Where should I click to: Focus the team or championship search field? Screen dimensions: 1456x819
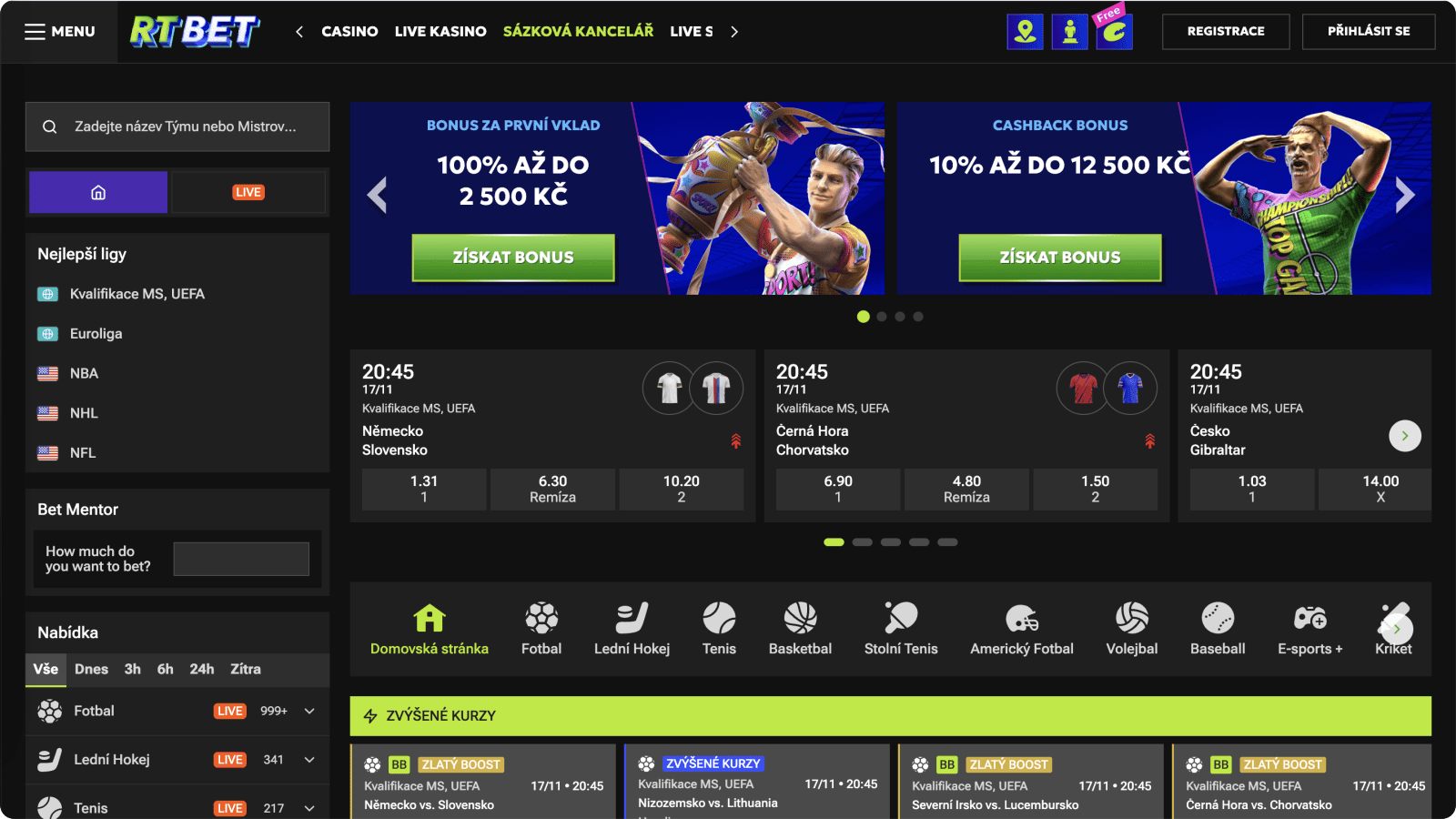pyautogui.click(x=177, y=126)
